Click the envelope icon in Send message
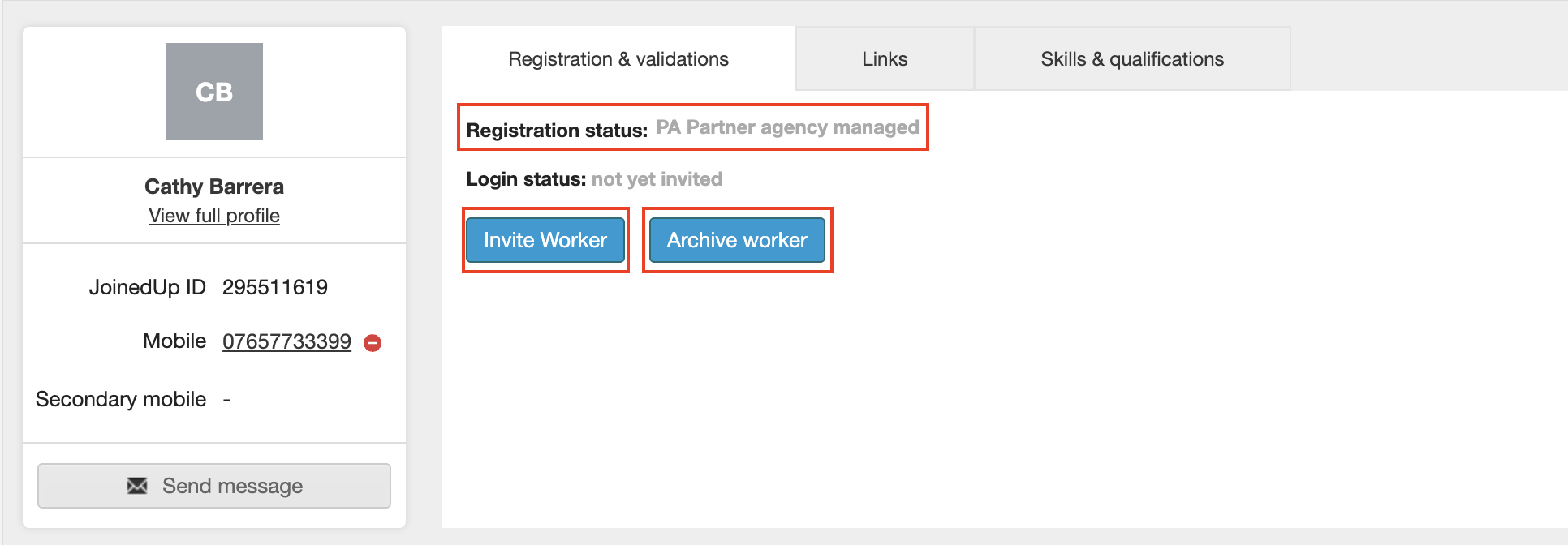This screenshot has width=1568, height=545. (x=138, y=486)
